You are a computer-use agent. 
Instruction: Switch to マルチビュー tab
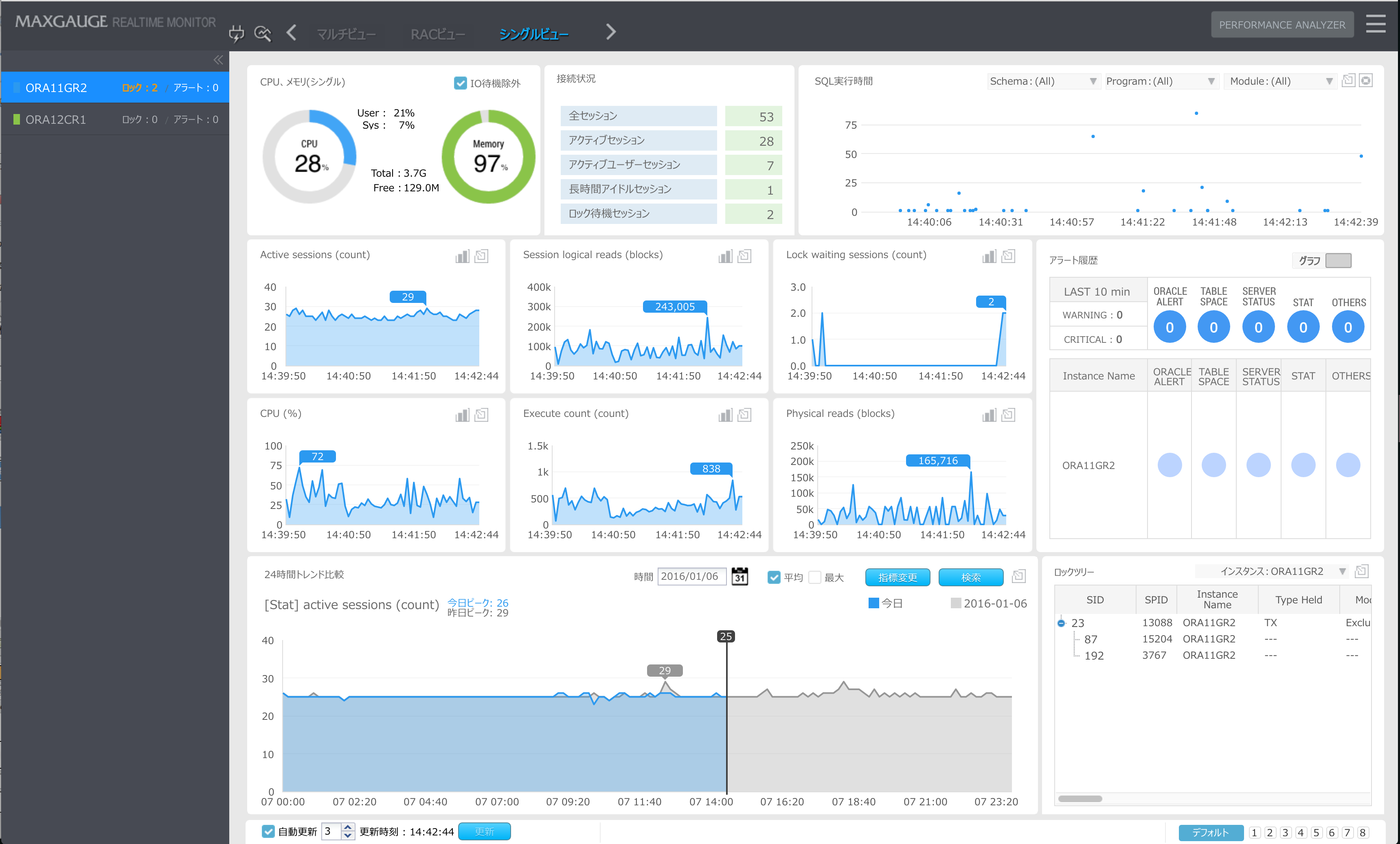click(x=346, y=34)
